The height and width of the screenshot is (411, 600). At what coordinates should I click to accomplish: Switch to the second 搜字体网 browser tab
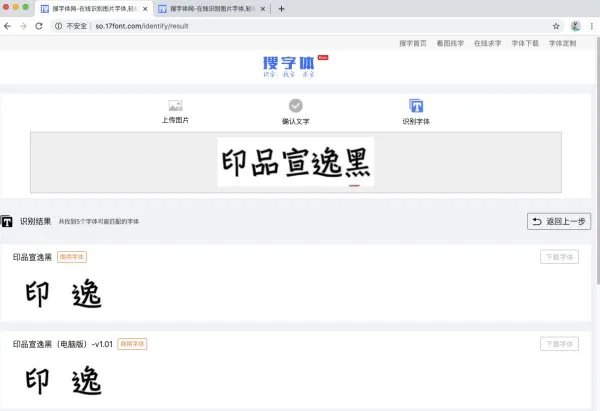212,9
